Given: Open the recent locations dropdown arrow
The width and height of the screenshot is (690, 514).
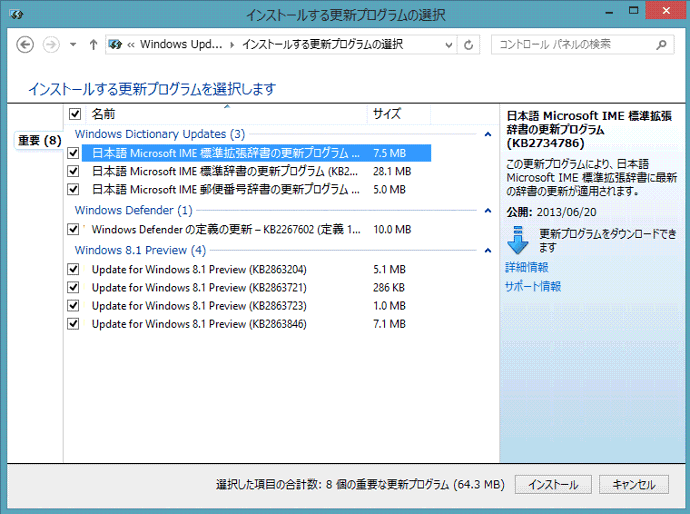Looking at the screenshot, I should pyautogui.click(x=73, y=44).
